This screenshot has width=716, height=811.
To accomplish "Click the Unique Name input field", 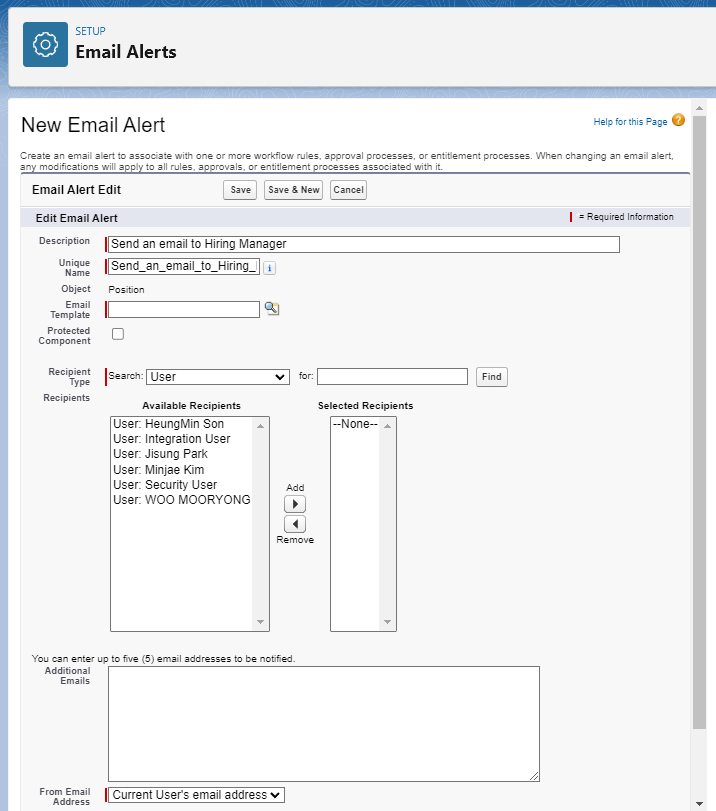I will (184, 266).
